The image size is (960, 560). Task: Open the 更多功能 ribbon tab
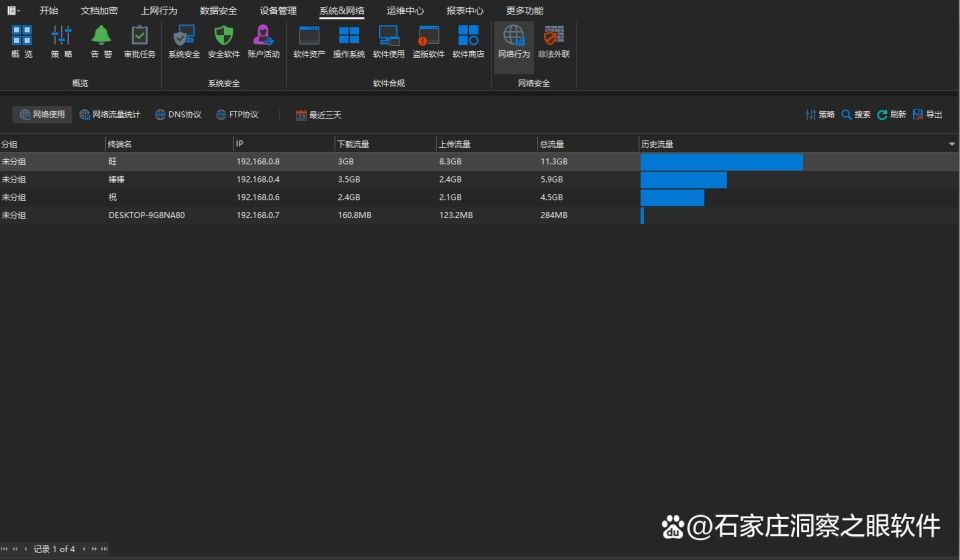[x=524, y=10]
